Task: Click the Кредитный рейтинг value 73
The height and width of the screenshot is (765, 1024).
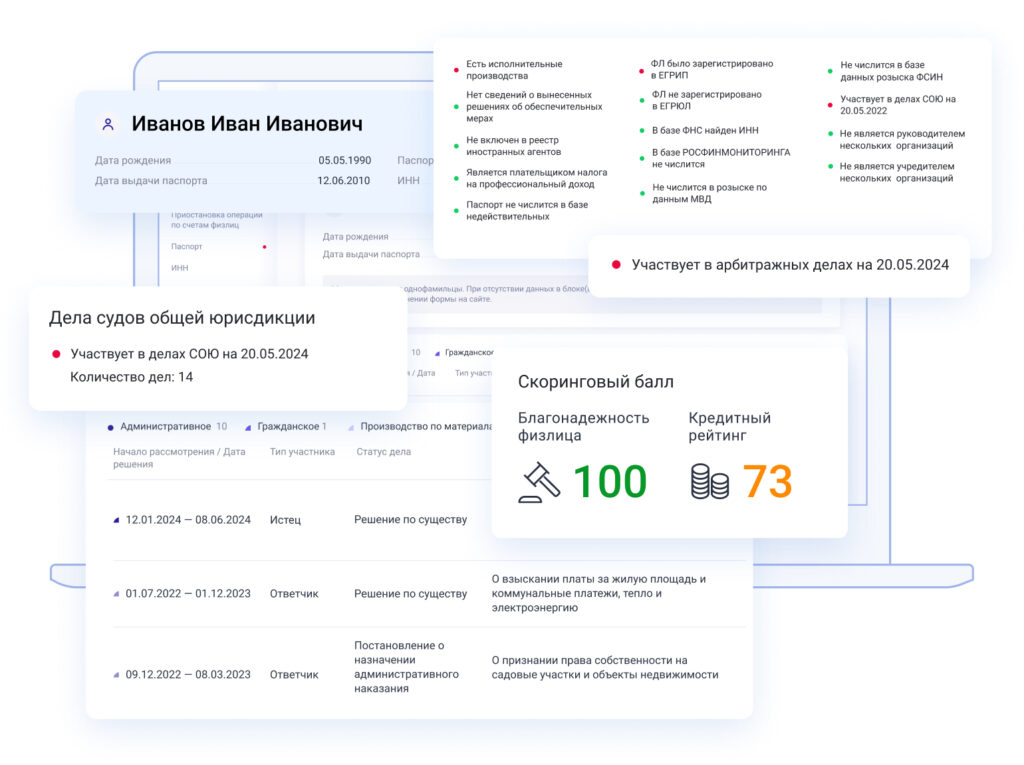Action: (767, 482)
